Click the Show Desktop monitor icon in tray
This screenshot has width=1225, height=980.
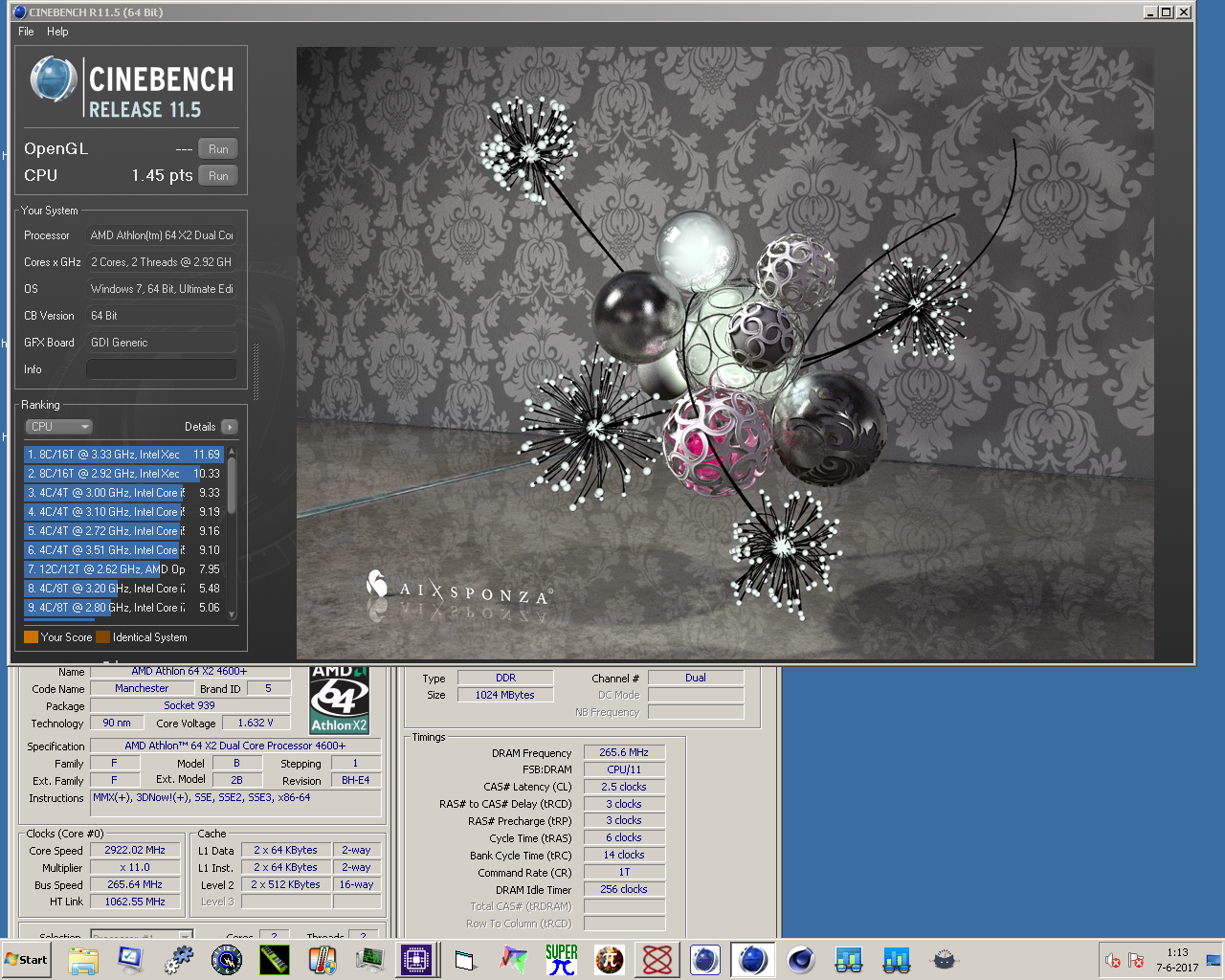click(x=1214, y=960)
